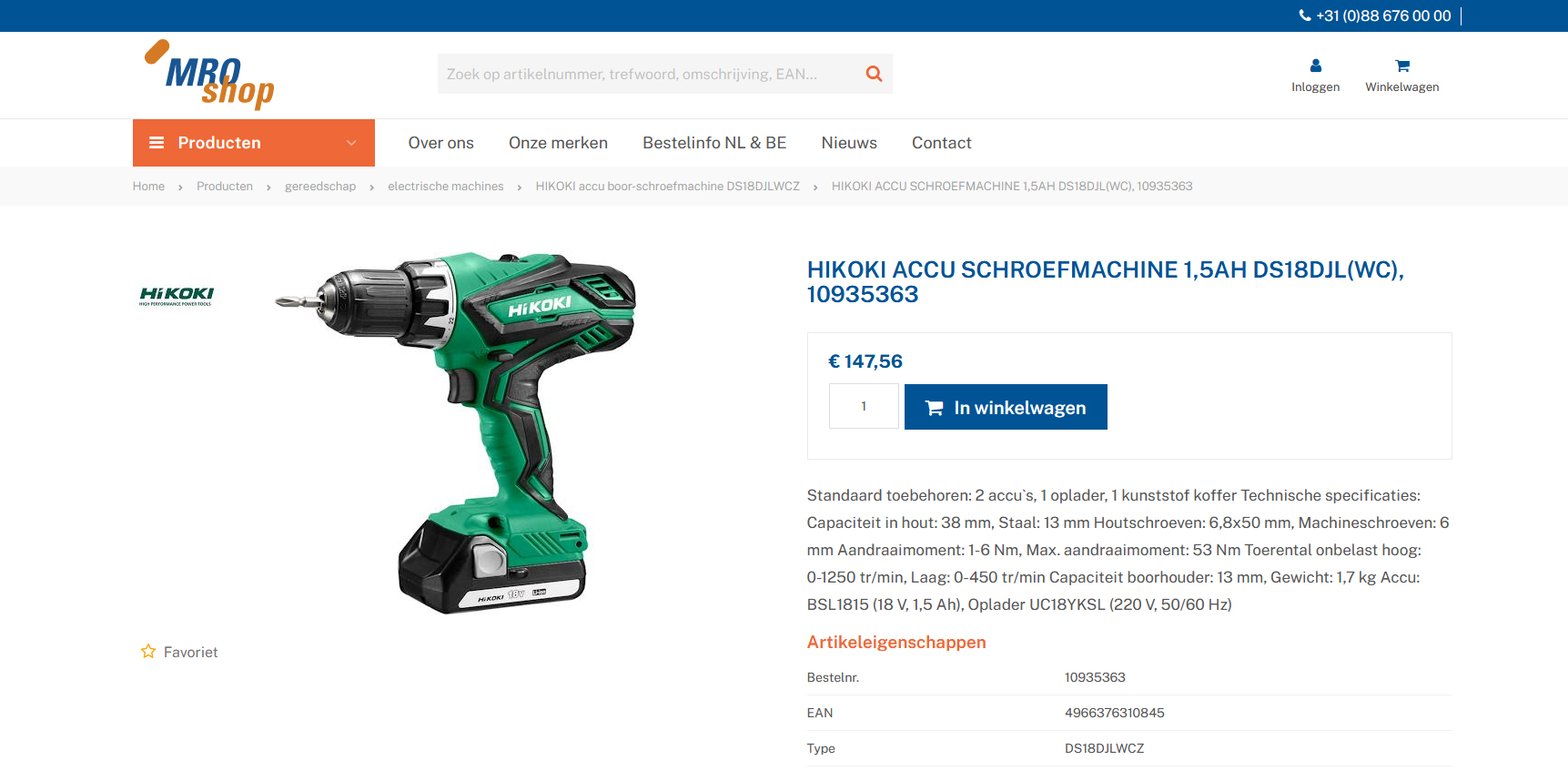Open the Over ons menu item
The image size is (1568, 771).
[440, 143]
